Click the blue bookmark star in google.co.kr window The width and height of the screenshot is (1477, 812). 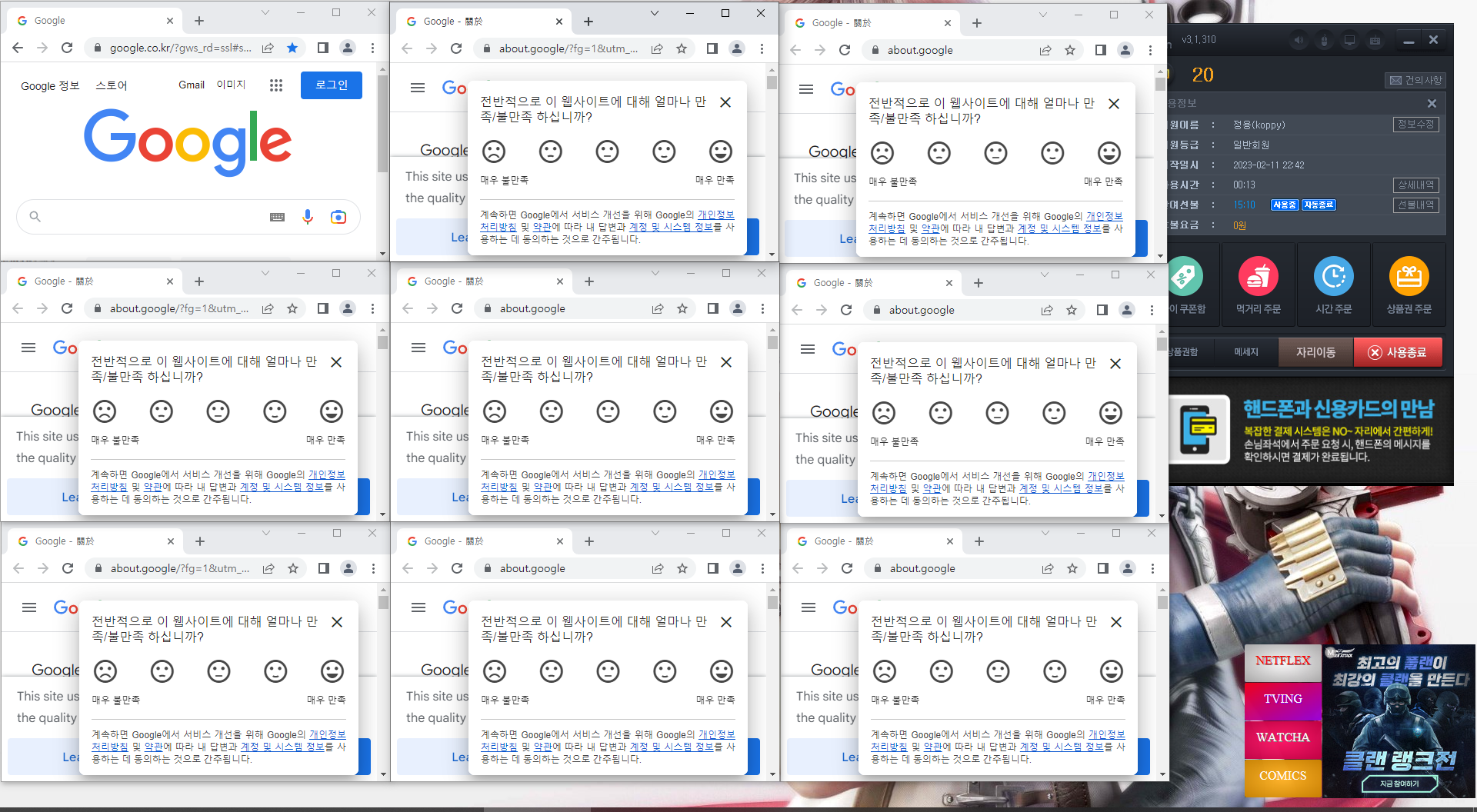point(292,48)
